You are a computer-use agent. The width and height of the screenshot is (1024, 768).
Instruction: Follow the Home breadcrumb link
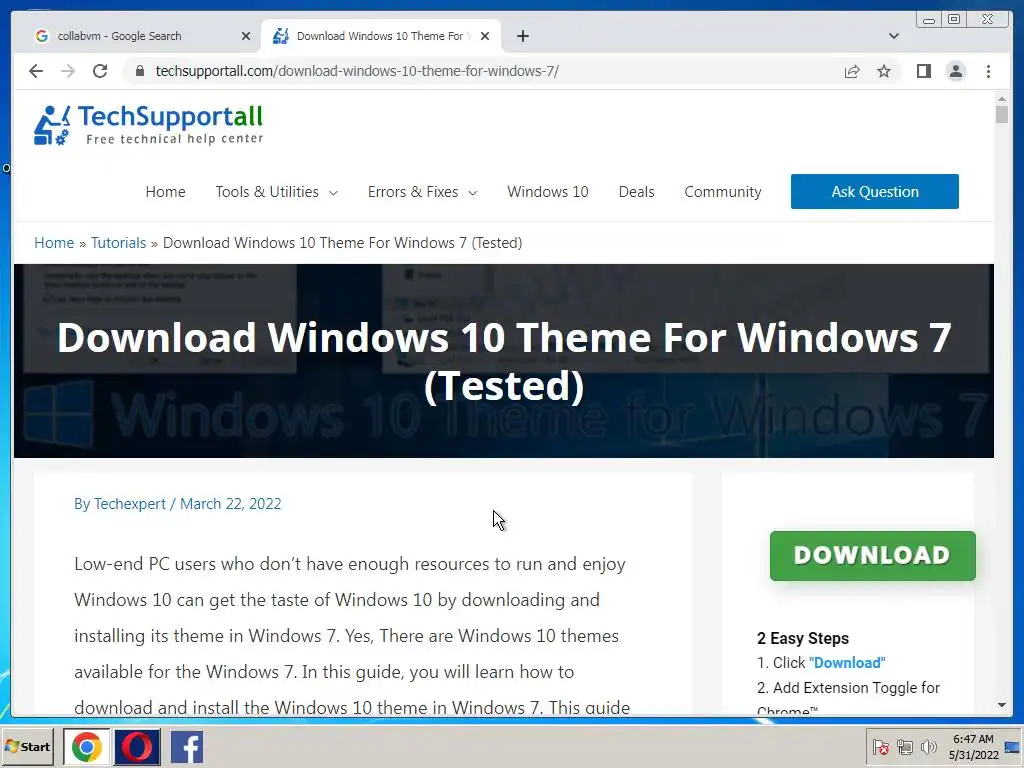click(x=54, y=243)
